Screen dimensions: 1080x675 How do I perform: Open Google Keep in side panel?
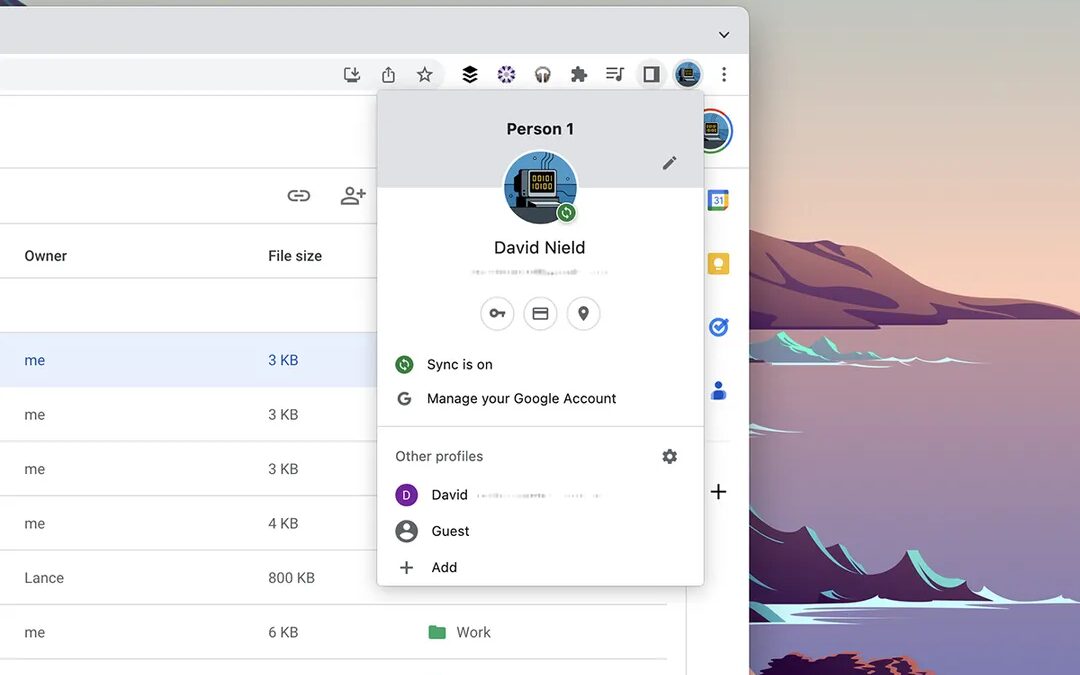point(718,264)
